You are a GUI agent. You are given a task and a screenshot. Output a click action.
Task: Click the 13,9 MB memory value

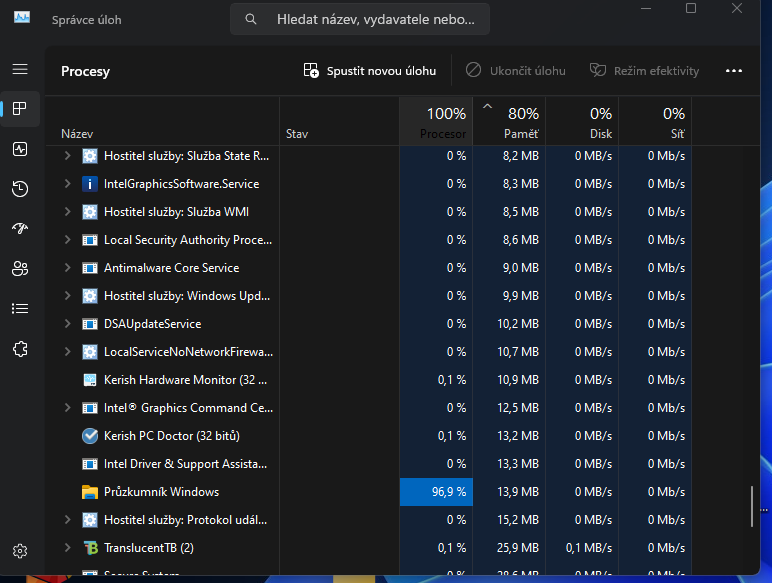coord(518,492)
